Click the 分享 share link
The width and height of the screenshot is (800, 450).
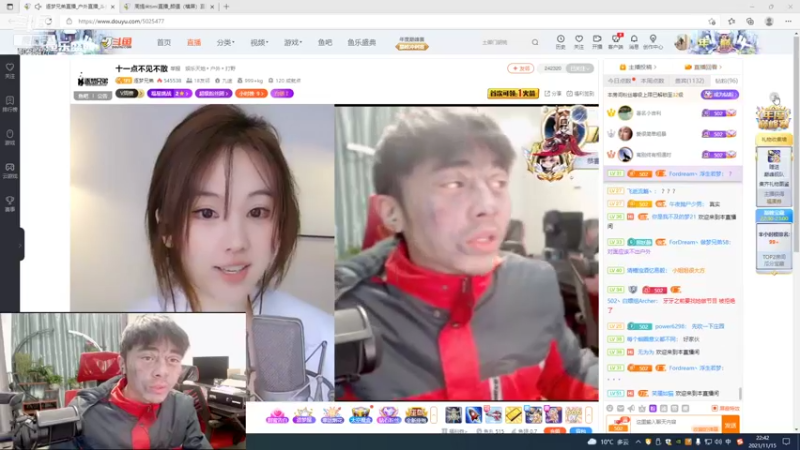pyautogui.click(x=553, y=94)
